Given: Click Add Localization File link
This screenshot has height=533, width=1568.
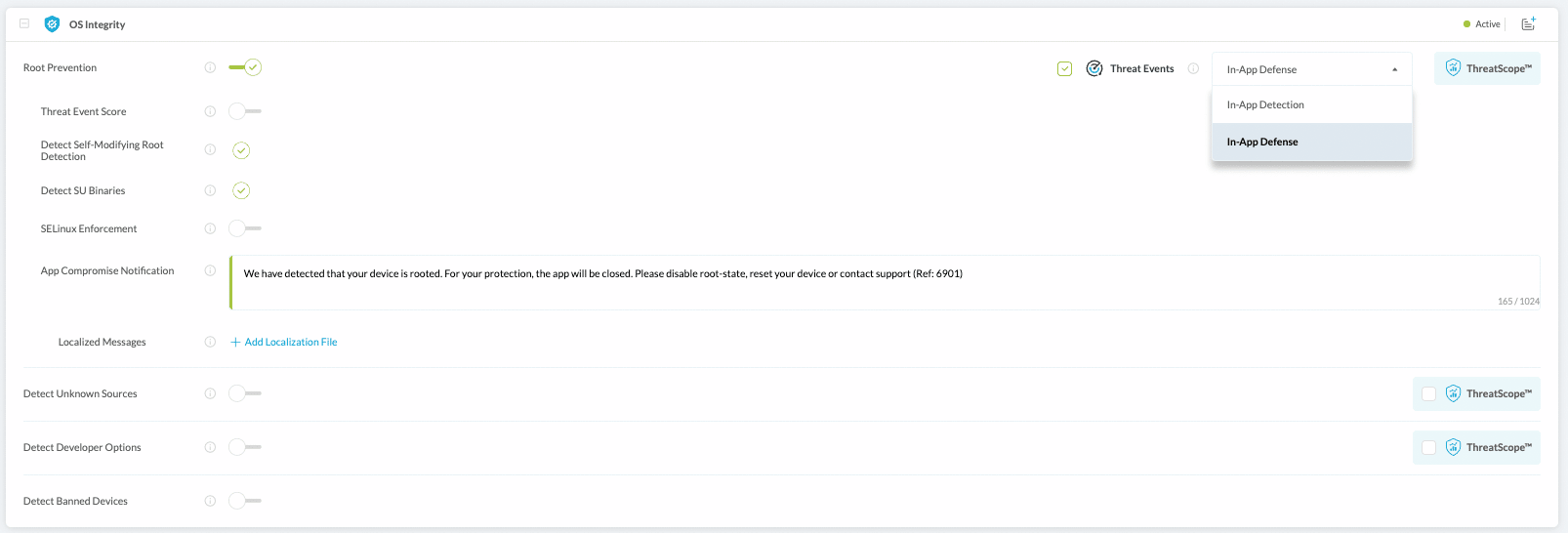Looking at the screenshot, I should (284, 342).
